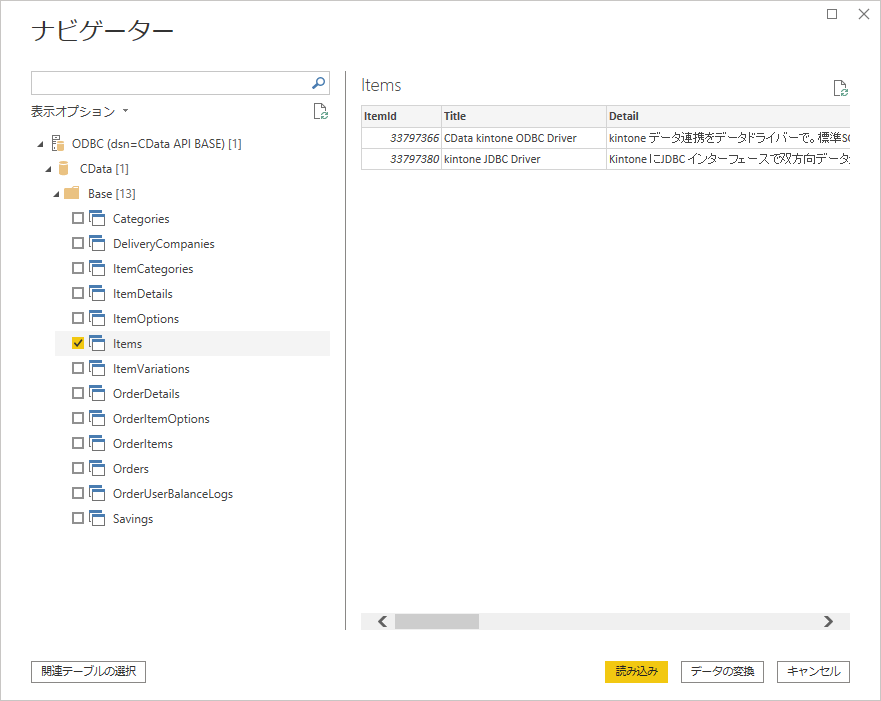Check the ItemDetails checkbox
The height and width of the screenshot is (701, 881).
[x=78, y=293]
